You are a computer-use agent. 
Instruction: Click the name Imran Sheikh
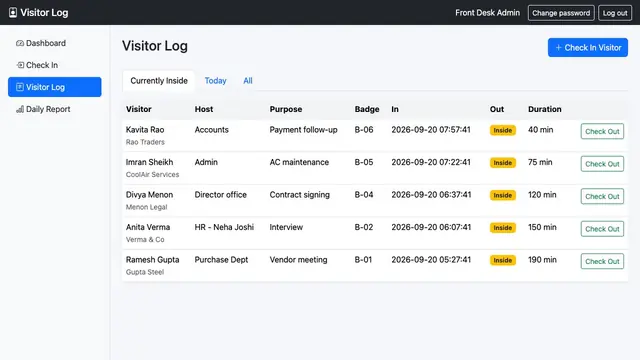click(149, 162)
